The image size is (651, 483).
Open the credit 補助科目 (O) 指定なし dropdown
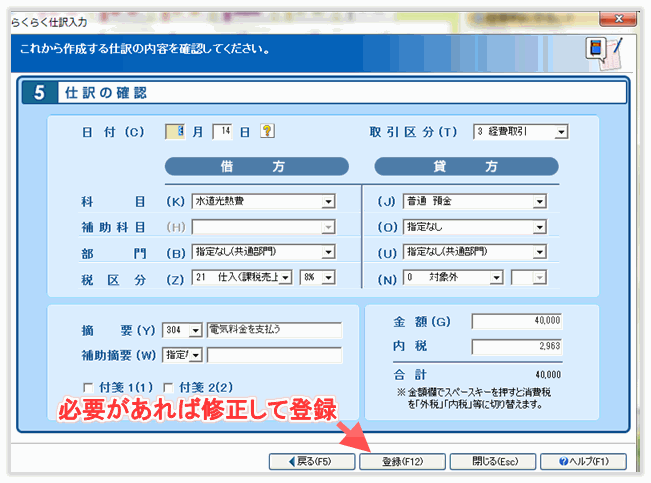(539, 227)
